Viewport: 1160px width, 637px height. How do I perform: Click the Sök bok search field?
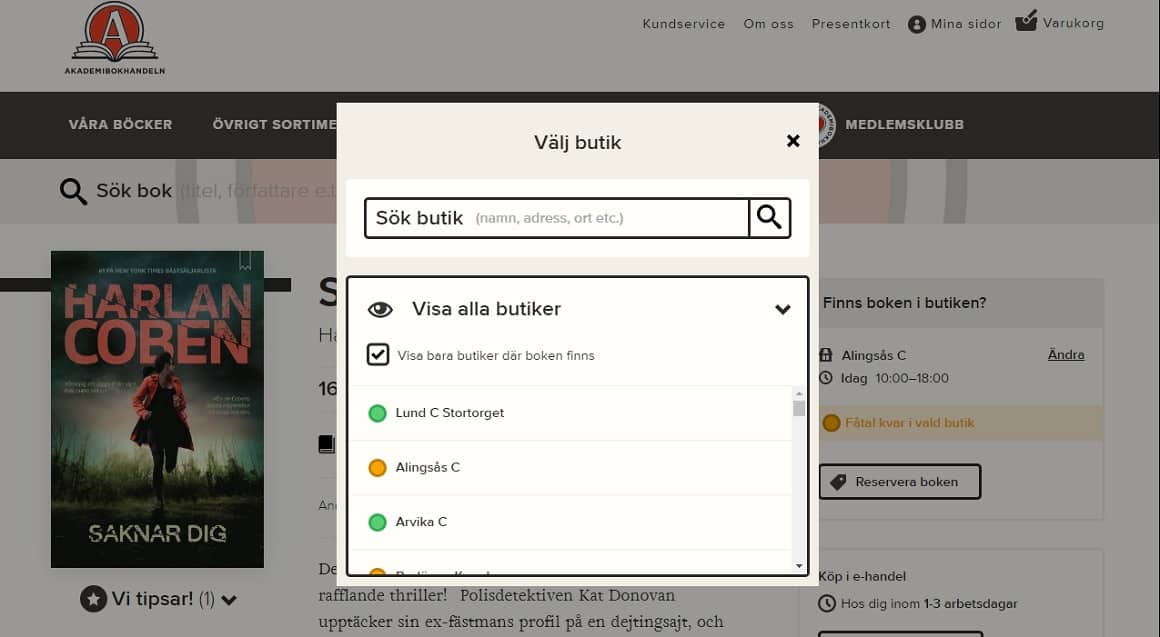[x=216, y=191]
